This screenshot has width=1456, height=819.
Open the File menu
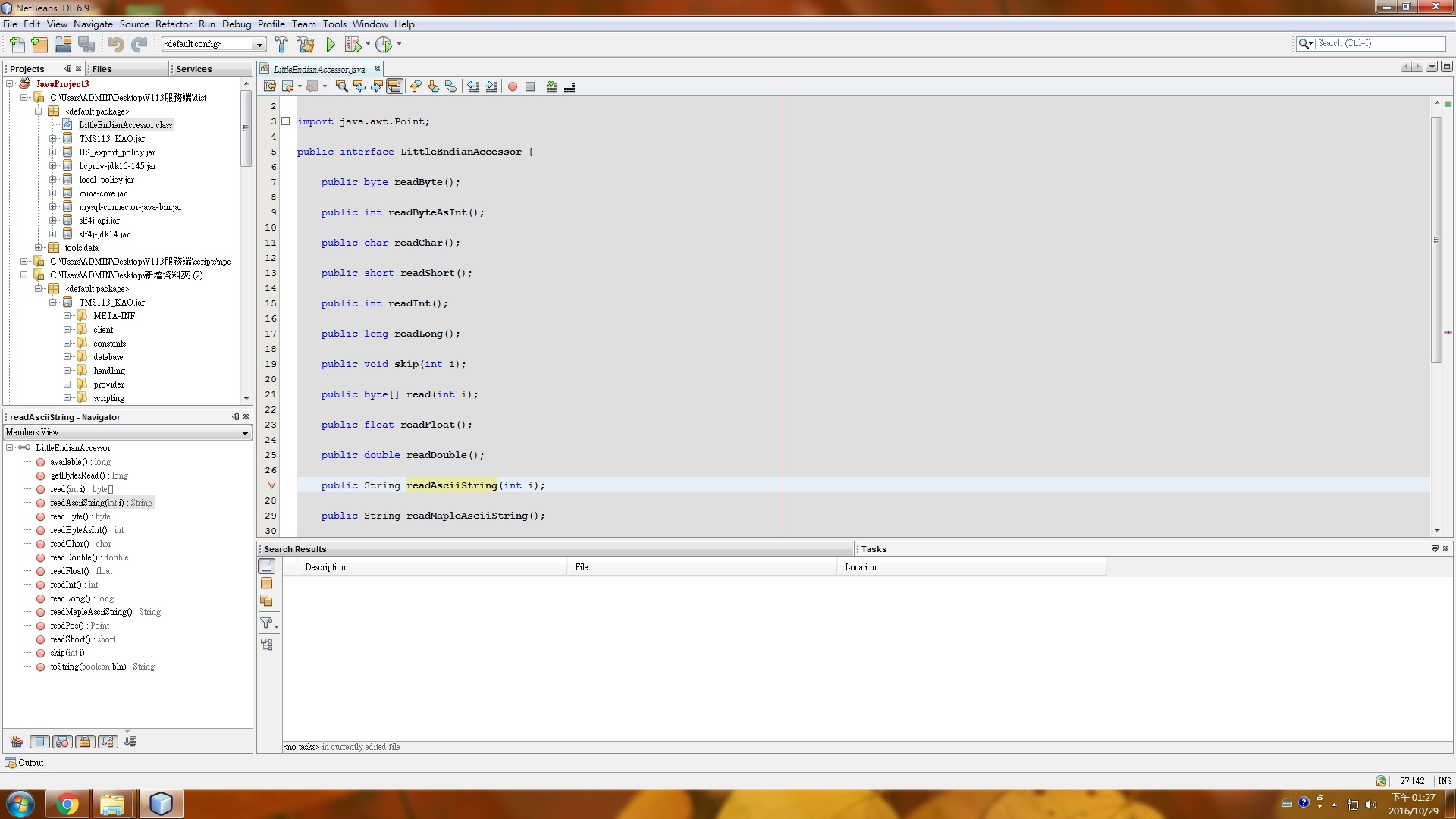(x=10, y=24)
